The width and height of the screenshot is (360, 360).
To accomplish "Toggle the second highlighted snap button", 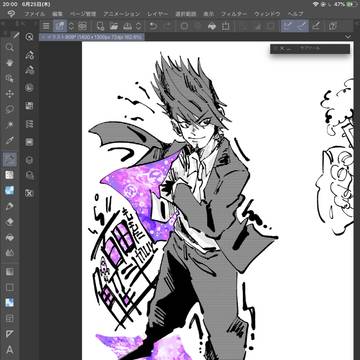I will pyautogui.click(x=302, y=26).
